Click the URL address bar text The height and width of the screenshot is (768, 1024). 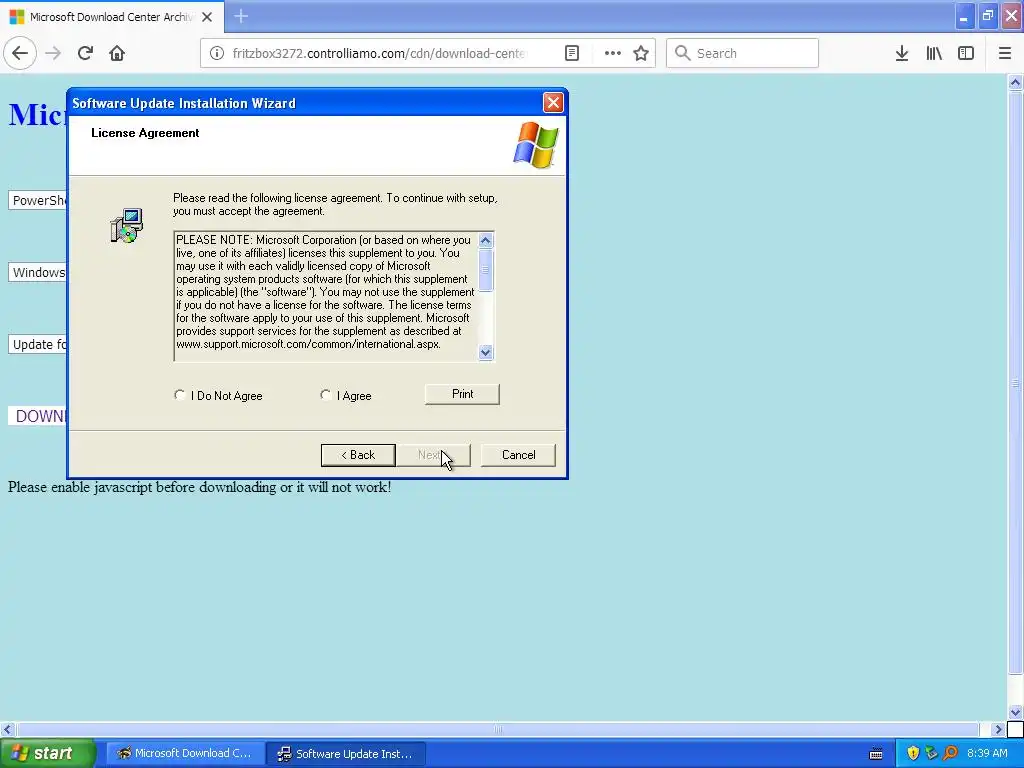[x=379, y=53]
